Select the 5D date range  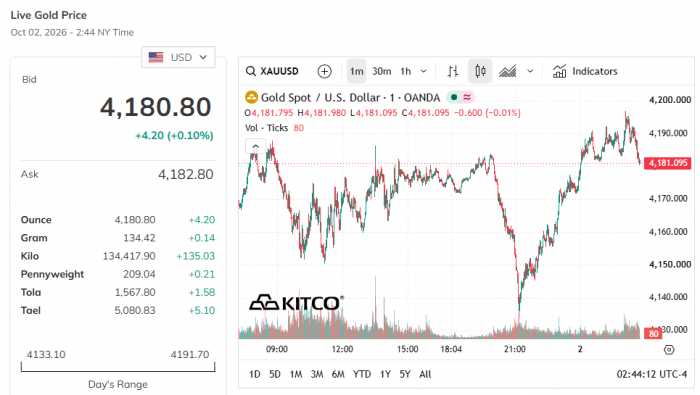tap(275, 374)
